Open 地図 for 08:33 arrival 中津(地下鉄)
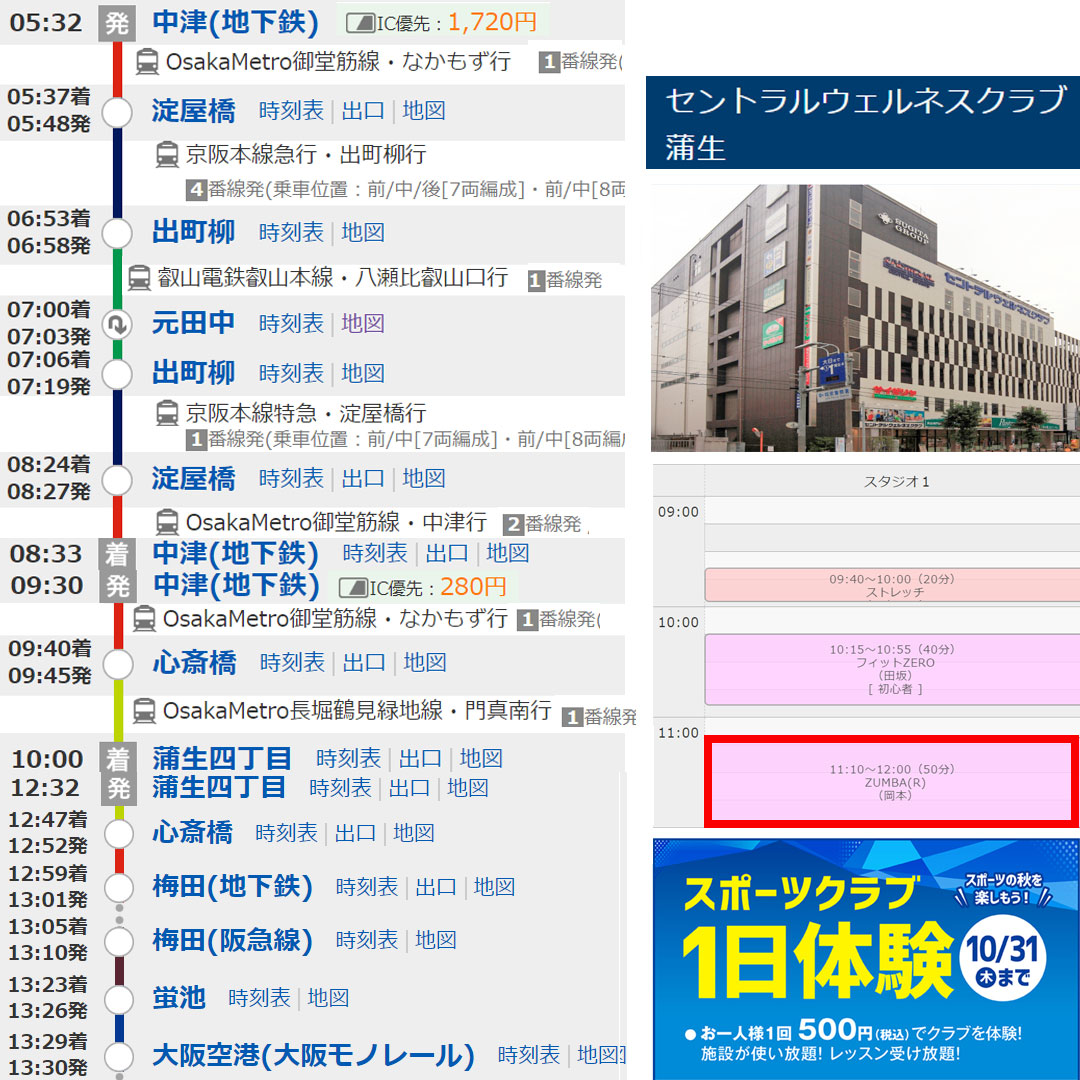 (x=508, y=553)
